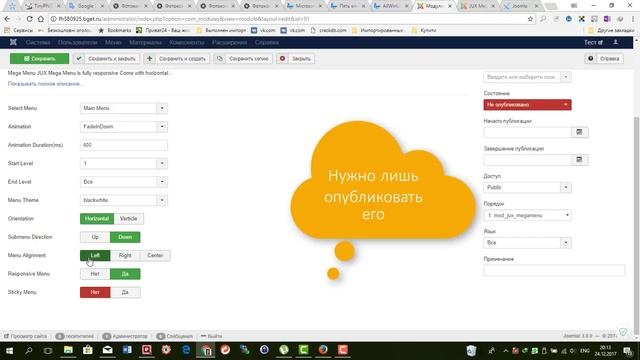This screenshot has height=360, width=640.
Task: Open File Explorer from taskbar
Action: tap(68, 350)
